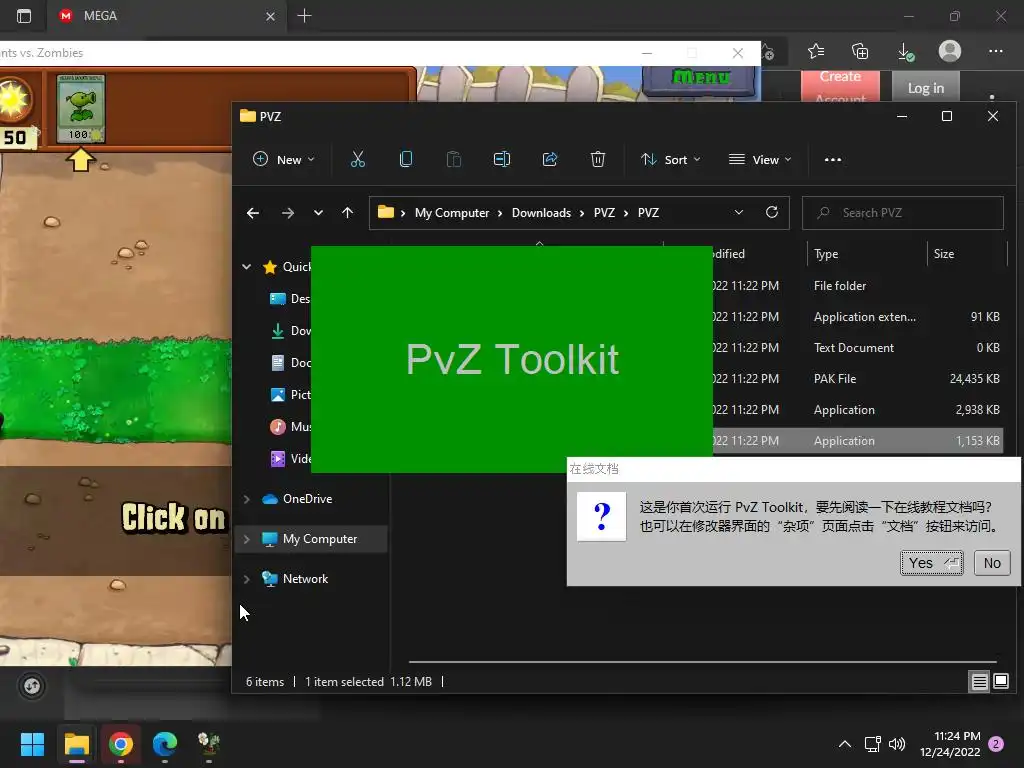Screen dimensions: 1024x768
Task: Open the Edge tab actions menu
Action: (24, 16)
